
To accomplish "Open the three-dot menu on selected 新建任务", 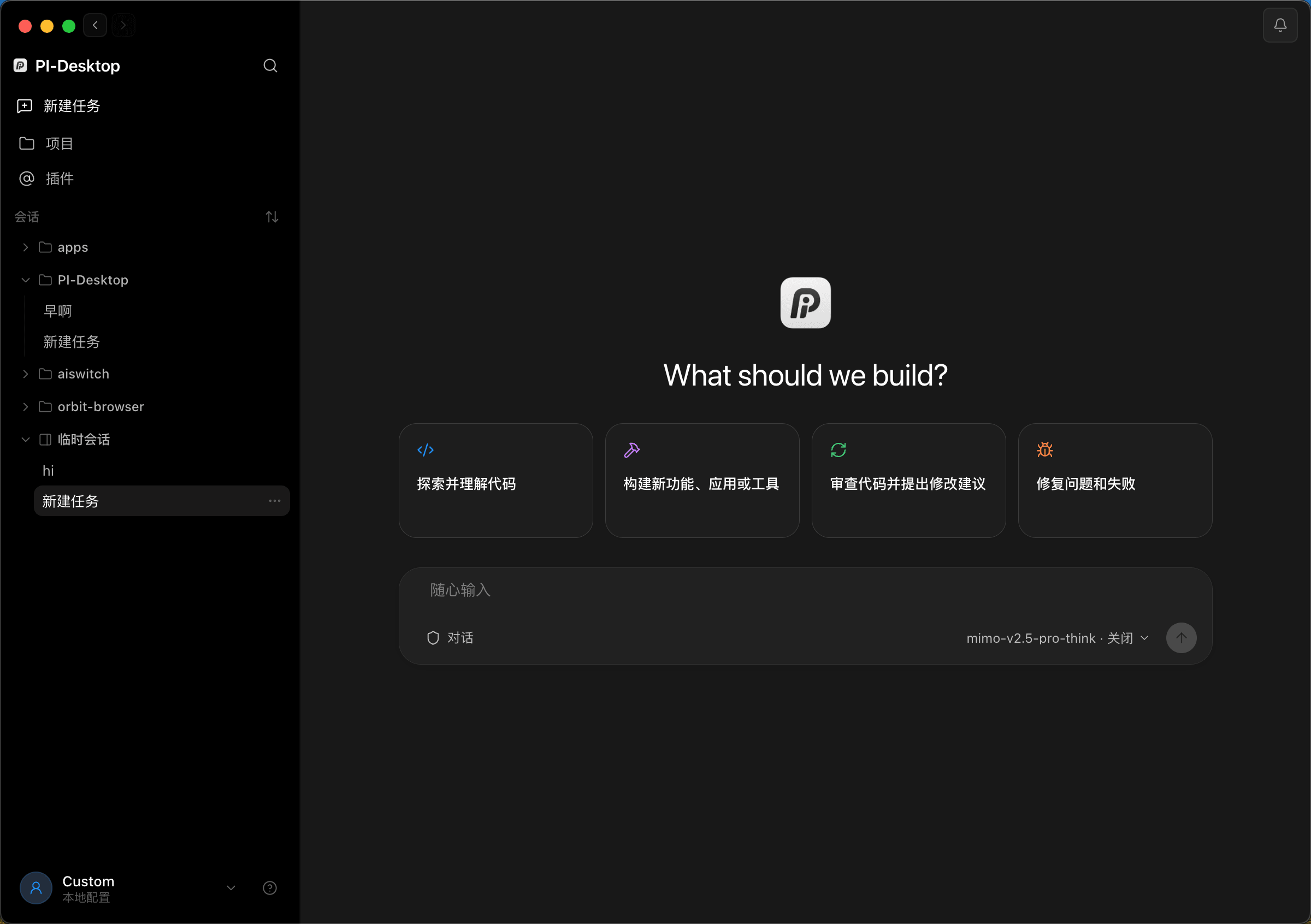I will [275, 501].
